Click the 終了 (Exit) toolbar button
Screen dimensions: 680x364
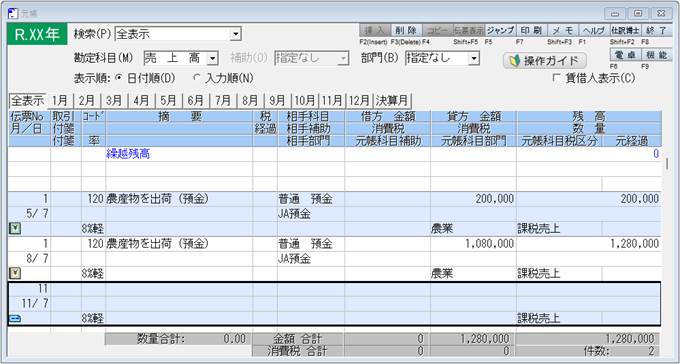pos(656,30)
